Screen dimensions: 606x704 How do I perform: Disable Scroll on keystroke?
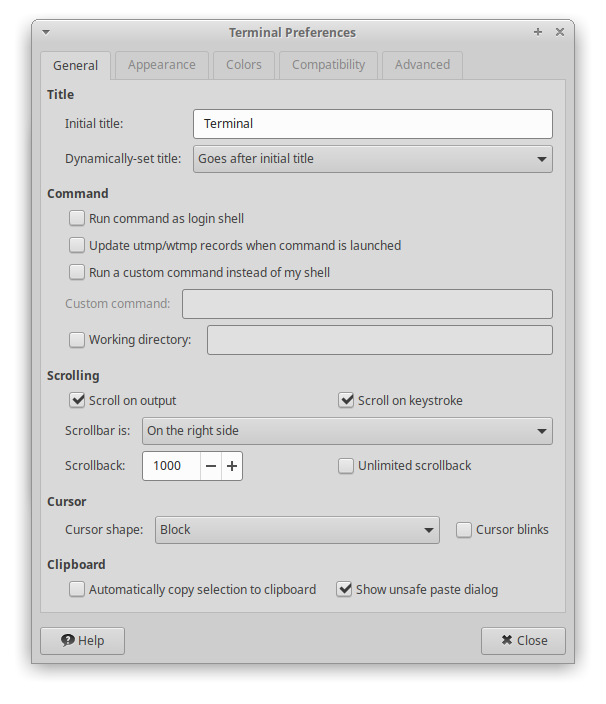346,400
